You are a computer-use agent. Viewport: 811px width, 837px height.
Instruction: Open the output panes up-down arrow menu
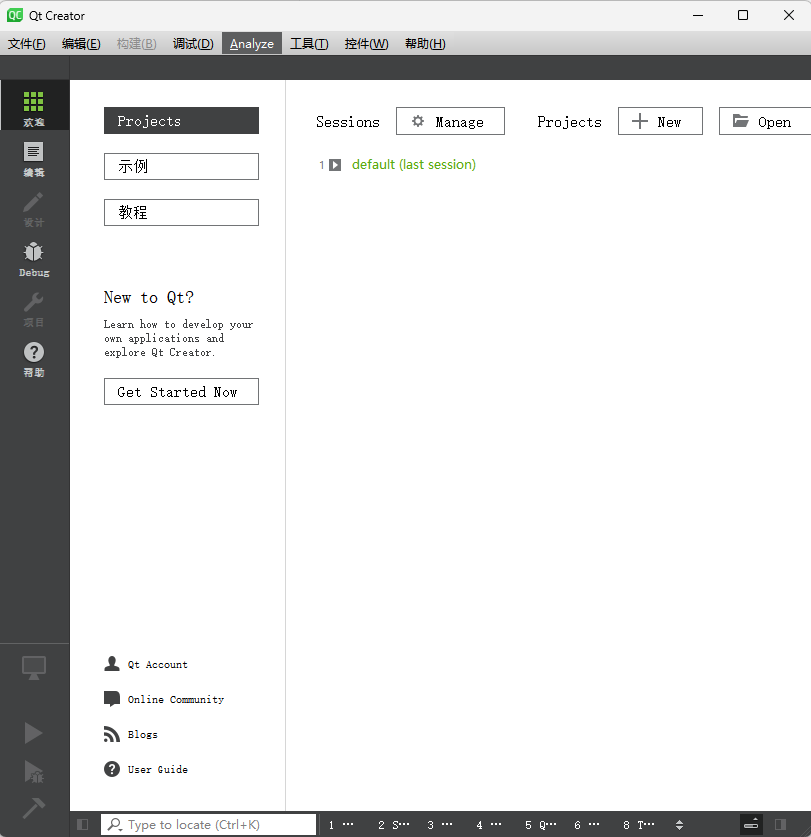679,825
